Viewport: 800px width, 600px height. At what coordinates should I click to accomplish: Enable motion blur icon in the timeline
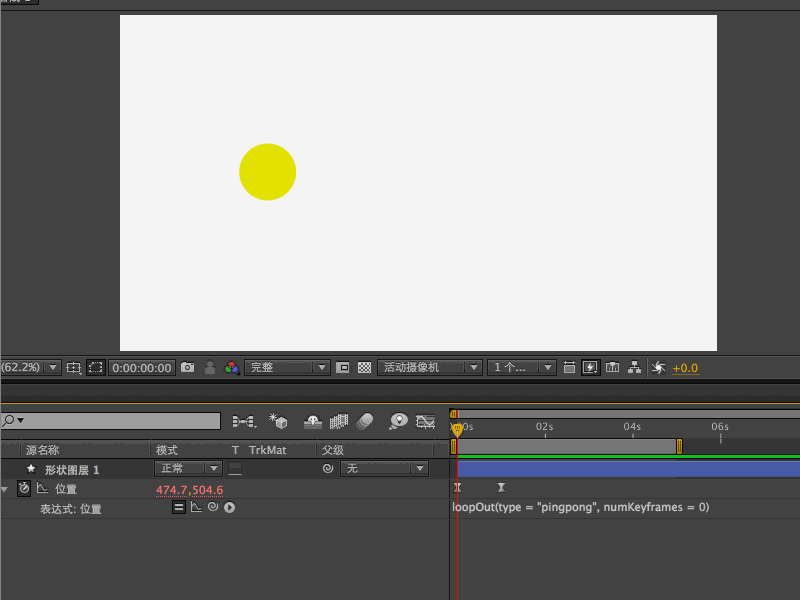point(365,421)
